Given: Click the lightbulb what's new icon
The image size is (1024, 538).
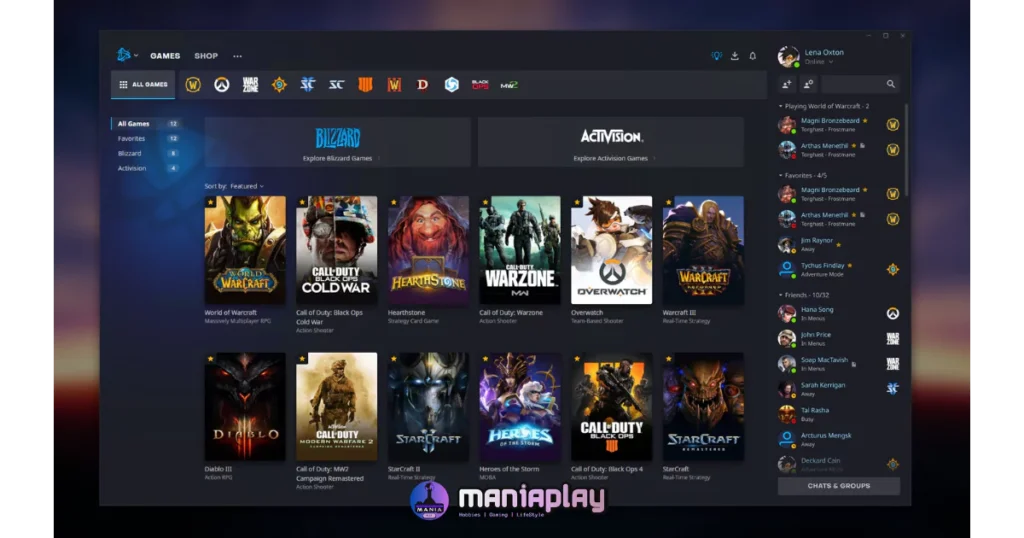Looking at the screenshot, I should [716, 56].
